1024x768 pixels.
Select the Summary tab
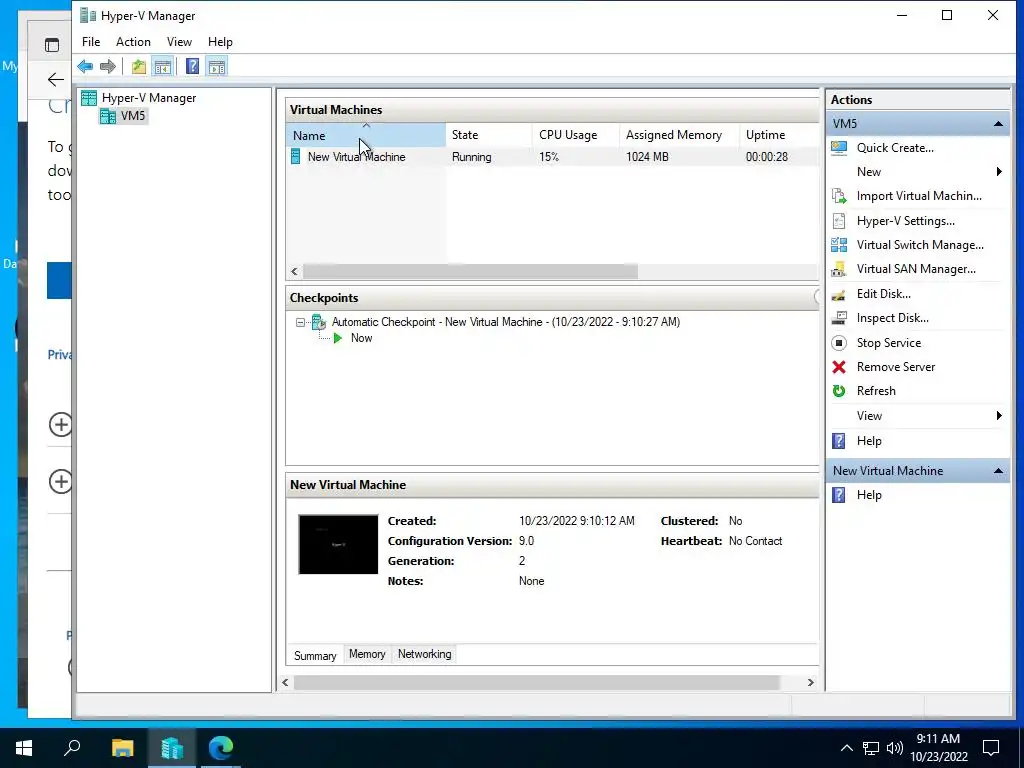[315, 656]
